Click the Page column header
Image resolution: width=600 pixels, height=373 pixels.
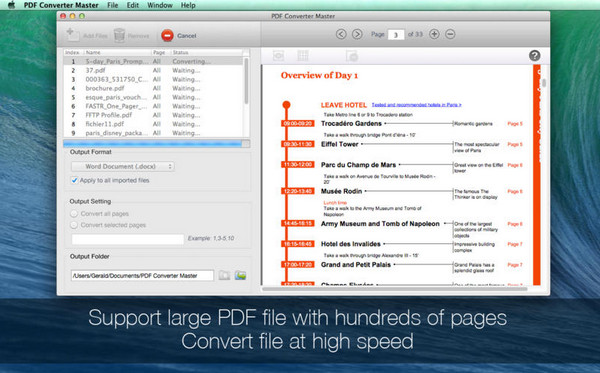160,52
